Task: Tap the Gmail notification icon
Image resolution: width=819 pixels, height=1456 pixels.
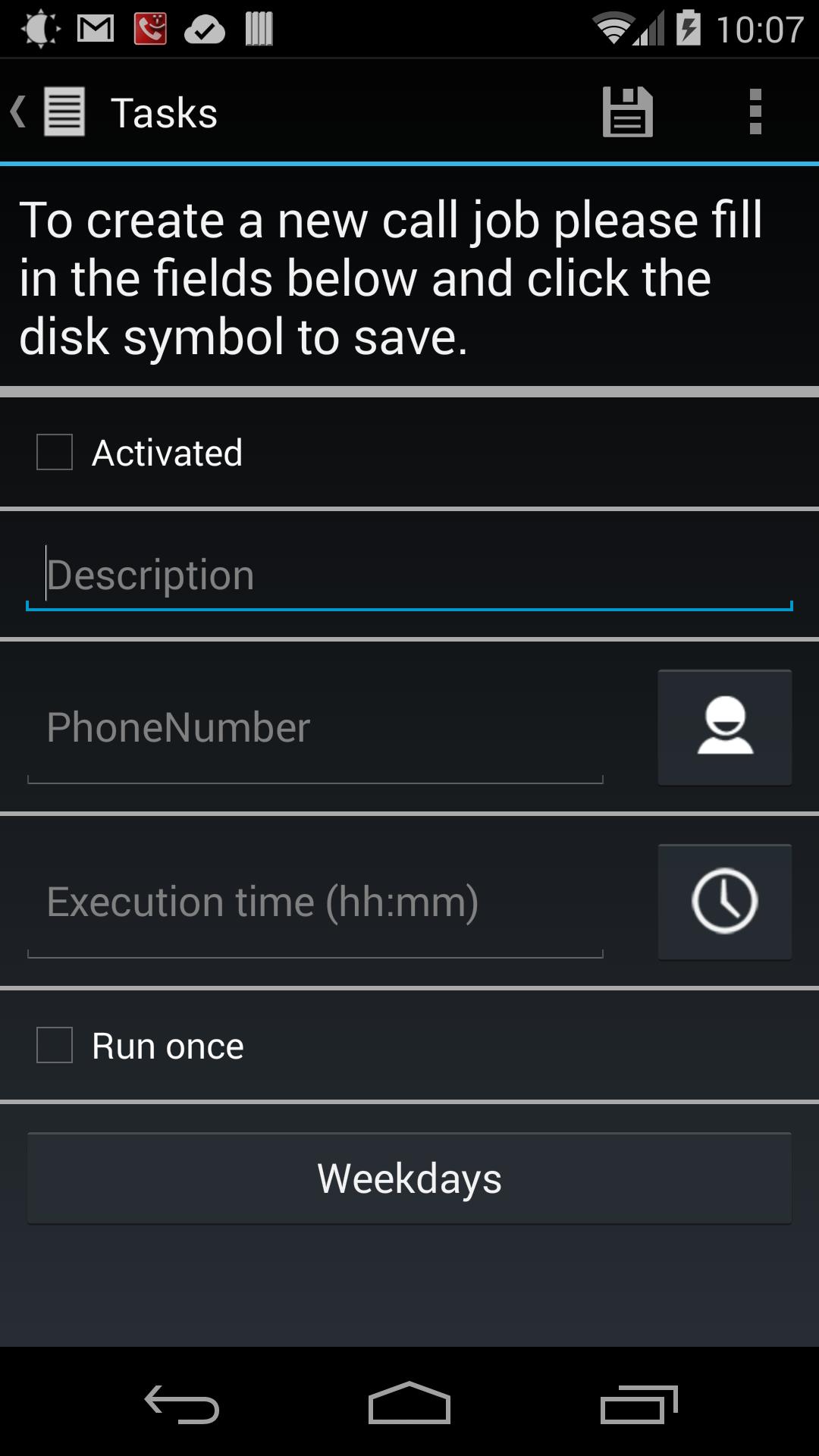Action: (96, 30)
